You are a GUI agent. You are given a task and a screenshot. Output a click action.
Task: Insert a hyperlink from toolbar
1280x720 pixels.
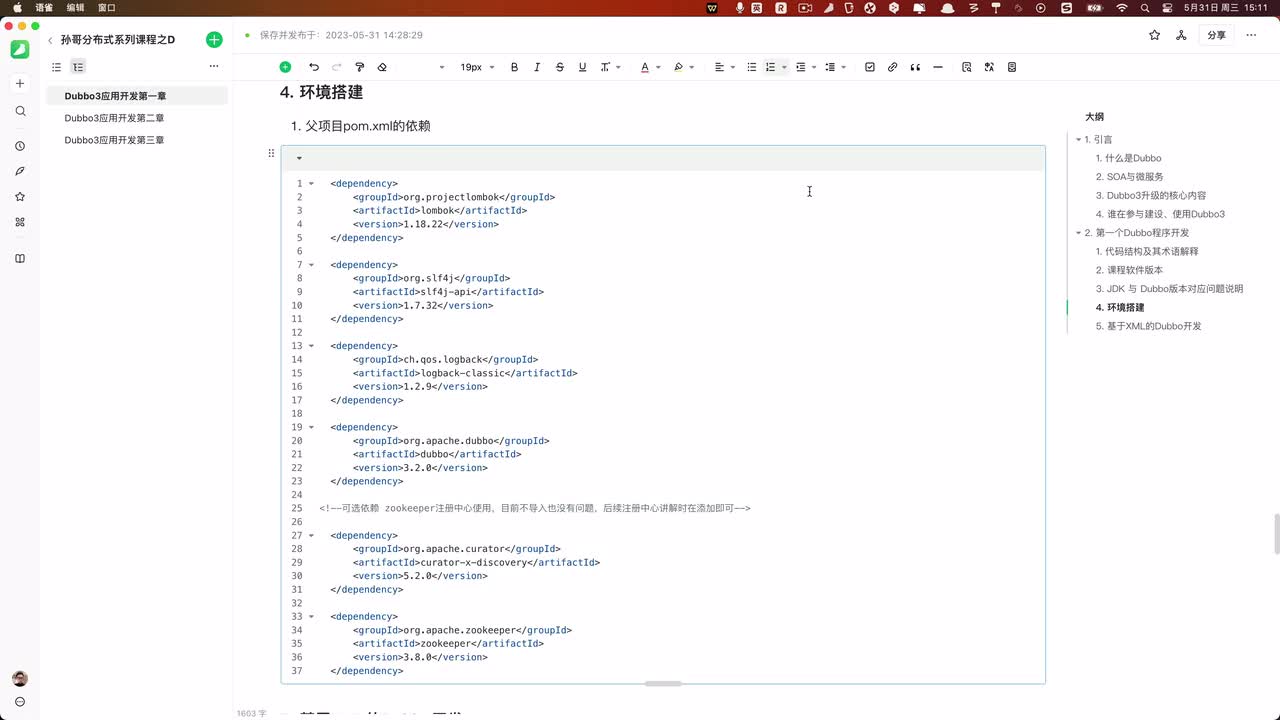[893, 67]
